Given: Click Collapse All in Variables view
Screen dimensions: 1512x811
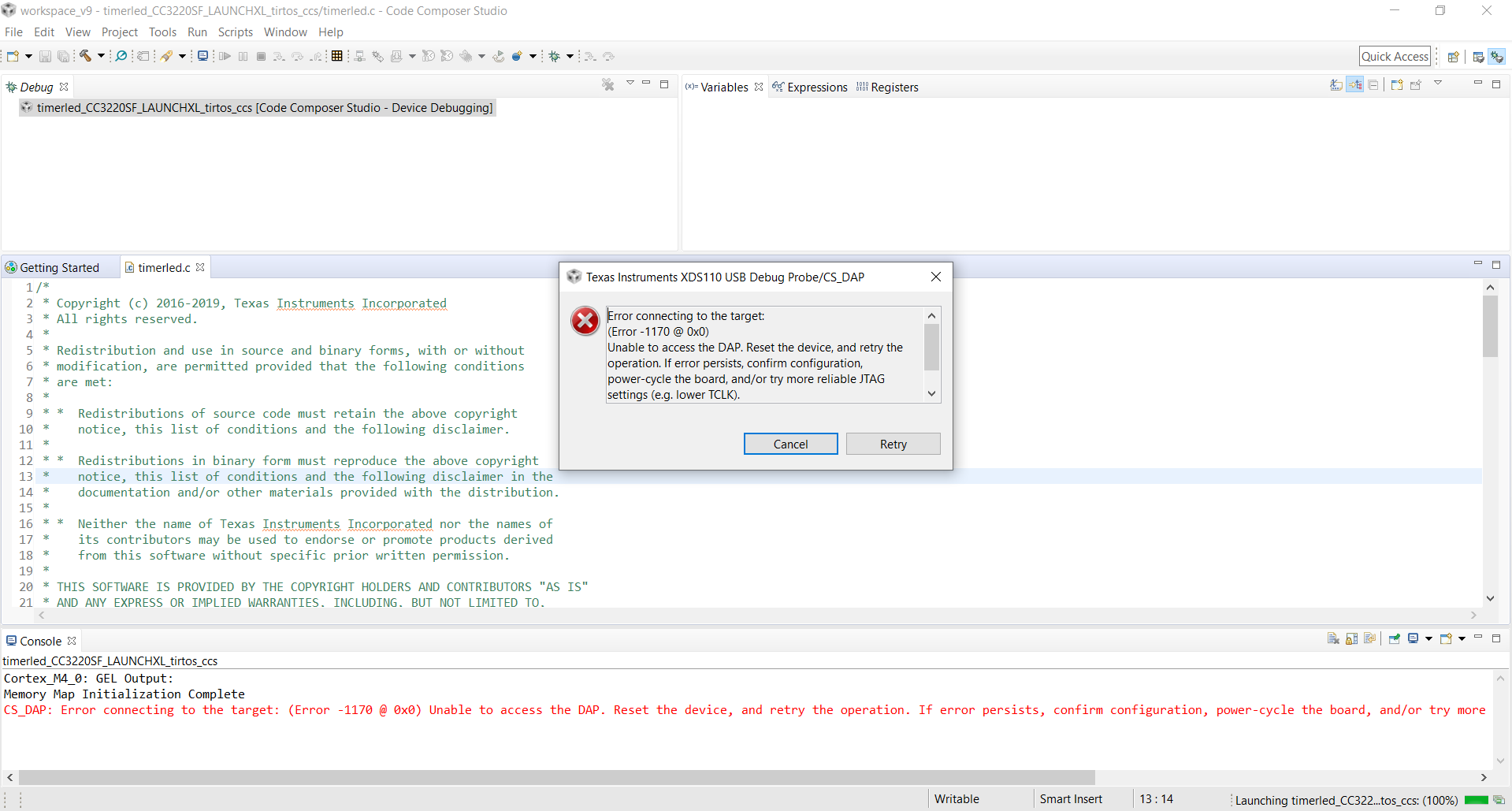Looking at the screenshot, I should [1373, 84].
